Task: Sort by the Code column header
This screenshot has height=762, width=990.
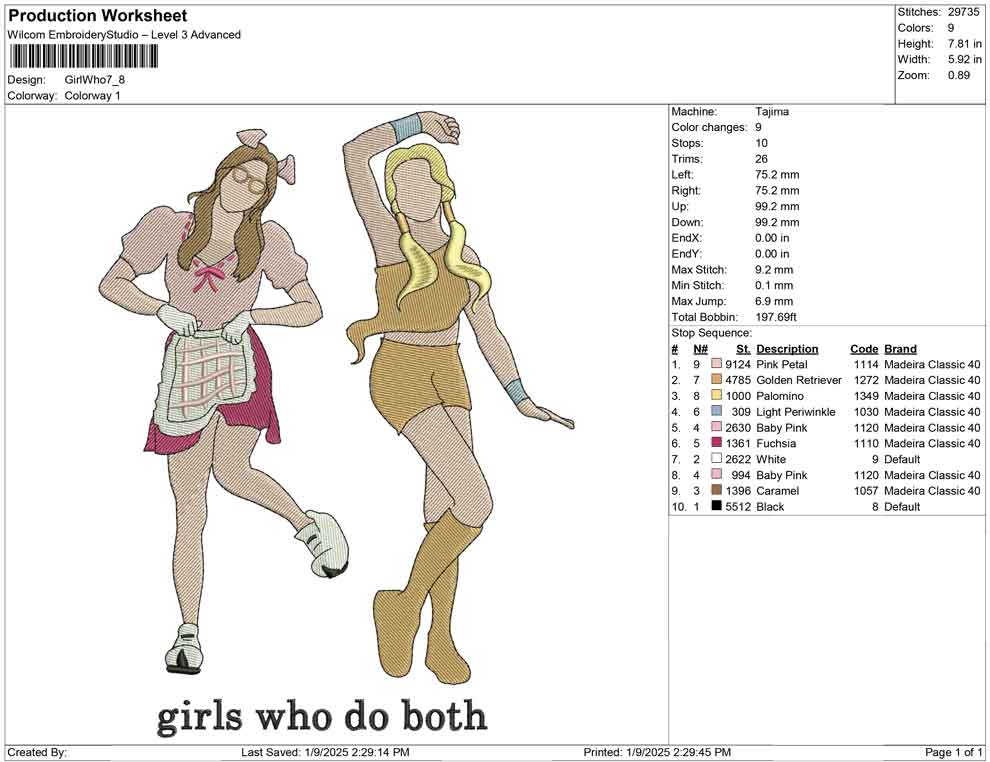Action: coord(863,348)
